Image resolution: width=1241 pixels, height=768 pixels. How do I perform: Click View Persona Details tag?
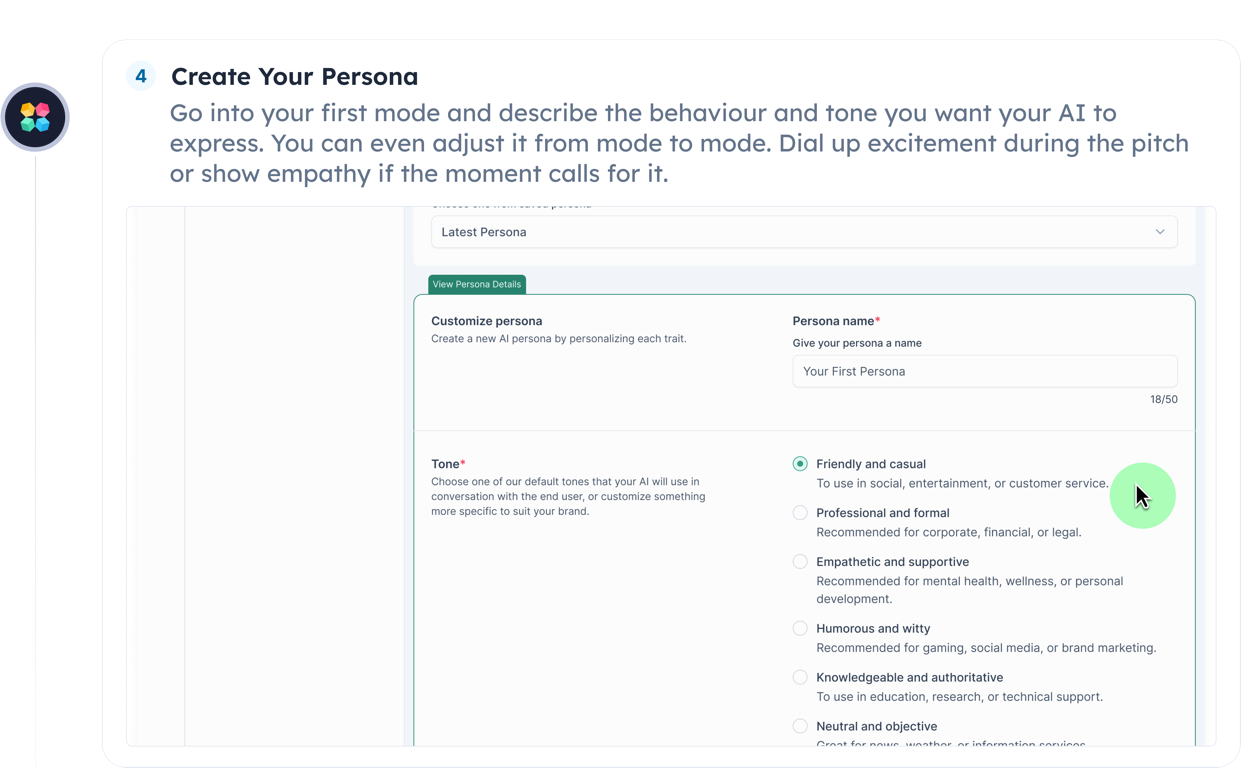(x=477, y=284)
